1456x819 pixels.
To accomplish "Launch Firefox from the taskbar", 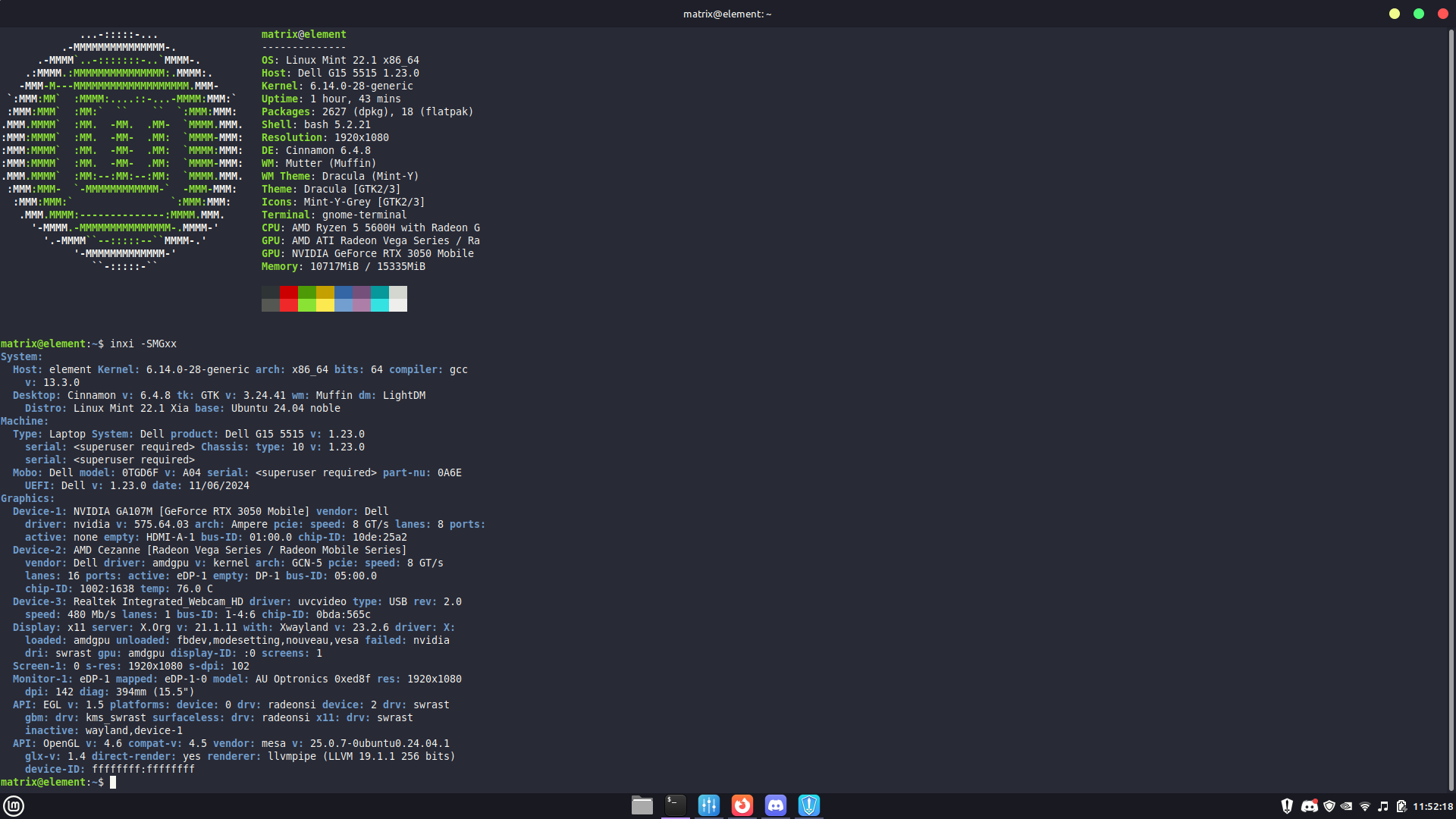I will point(742,805).
